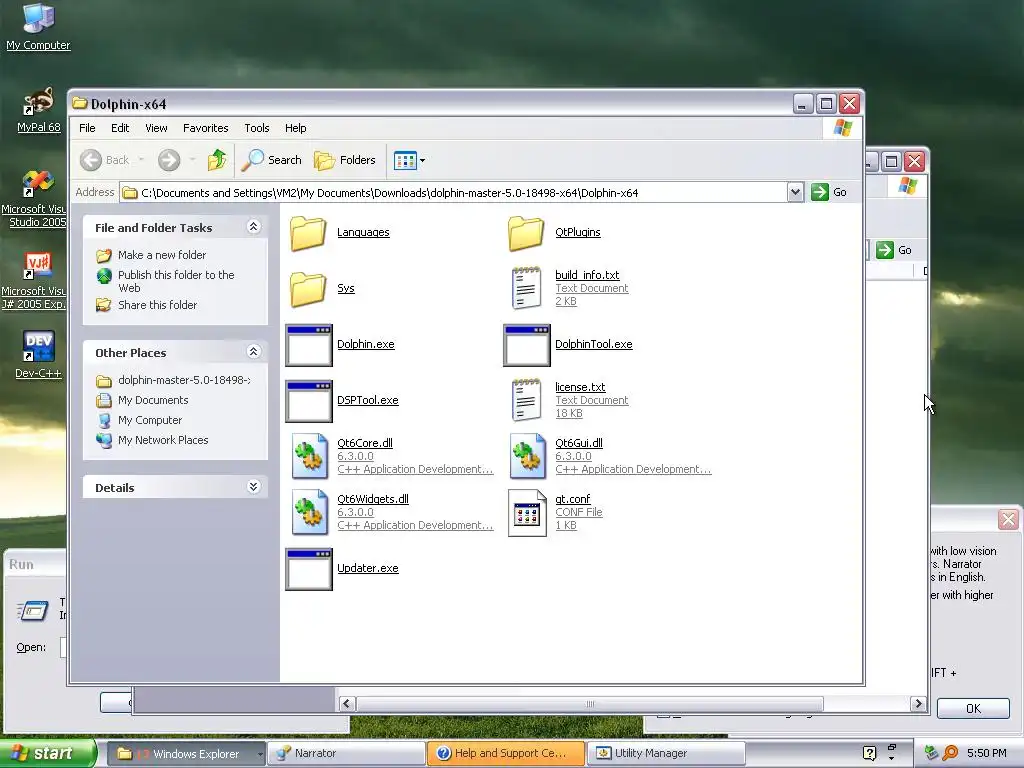Toggle the Folders pane button
Image resolution: width=1024 pixels, height=768 pixels.
pyautogui.click(x=345, y=160)
